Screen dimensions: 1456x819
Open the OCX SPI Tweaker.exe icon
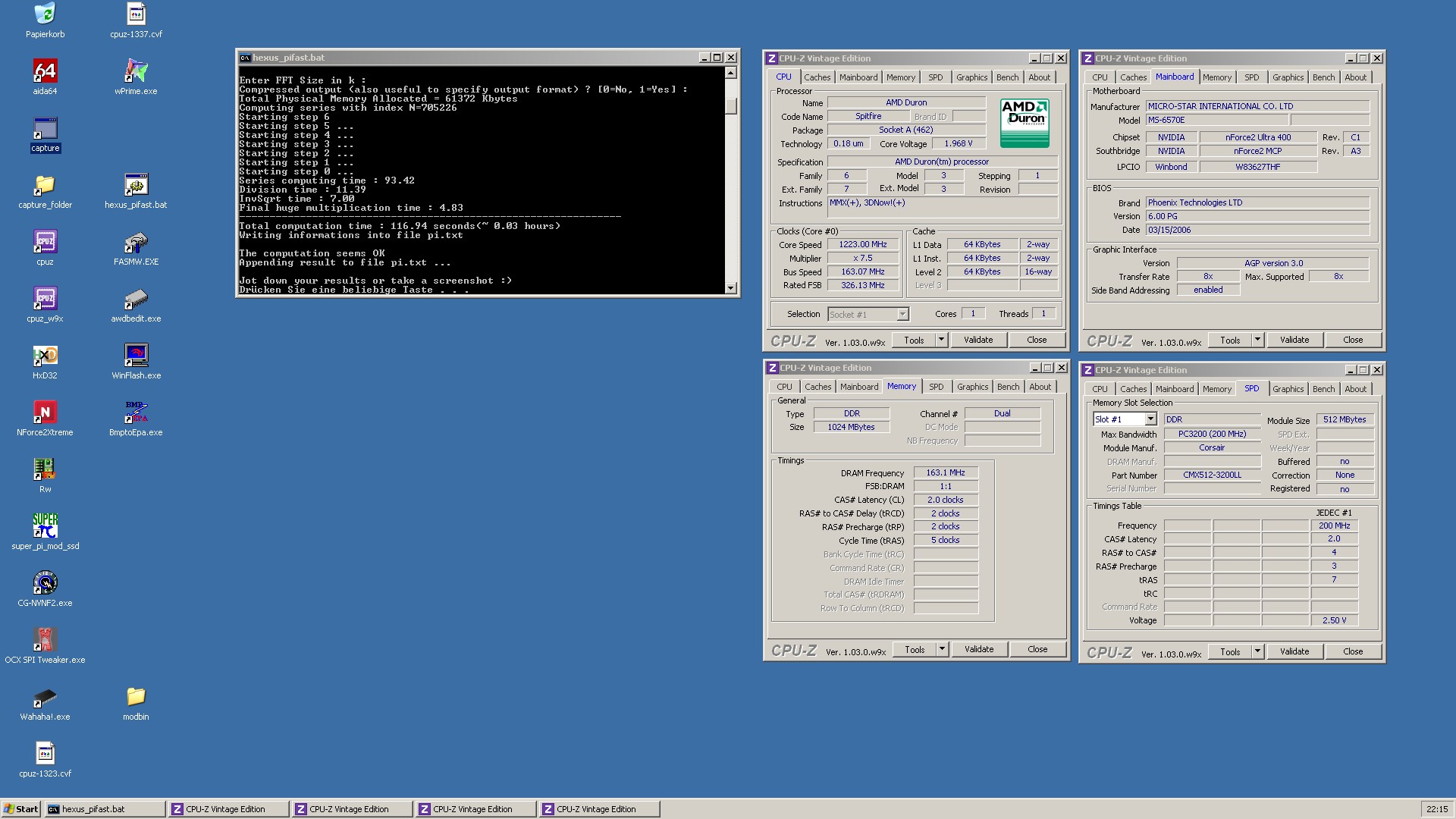click(x=45, y=639)
